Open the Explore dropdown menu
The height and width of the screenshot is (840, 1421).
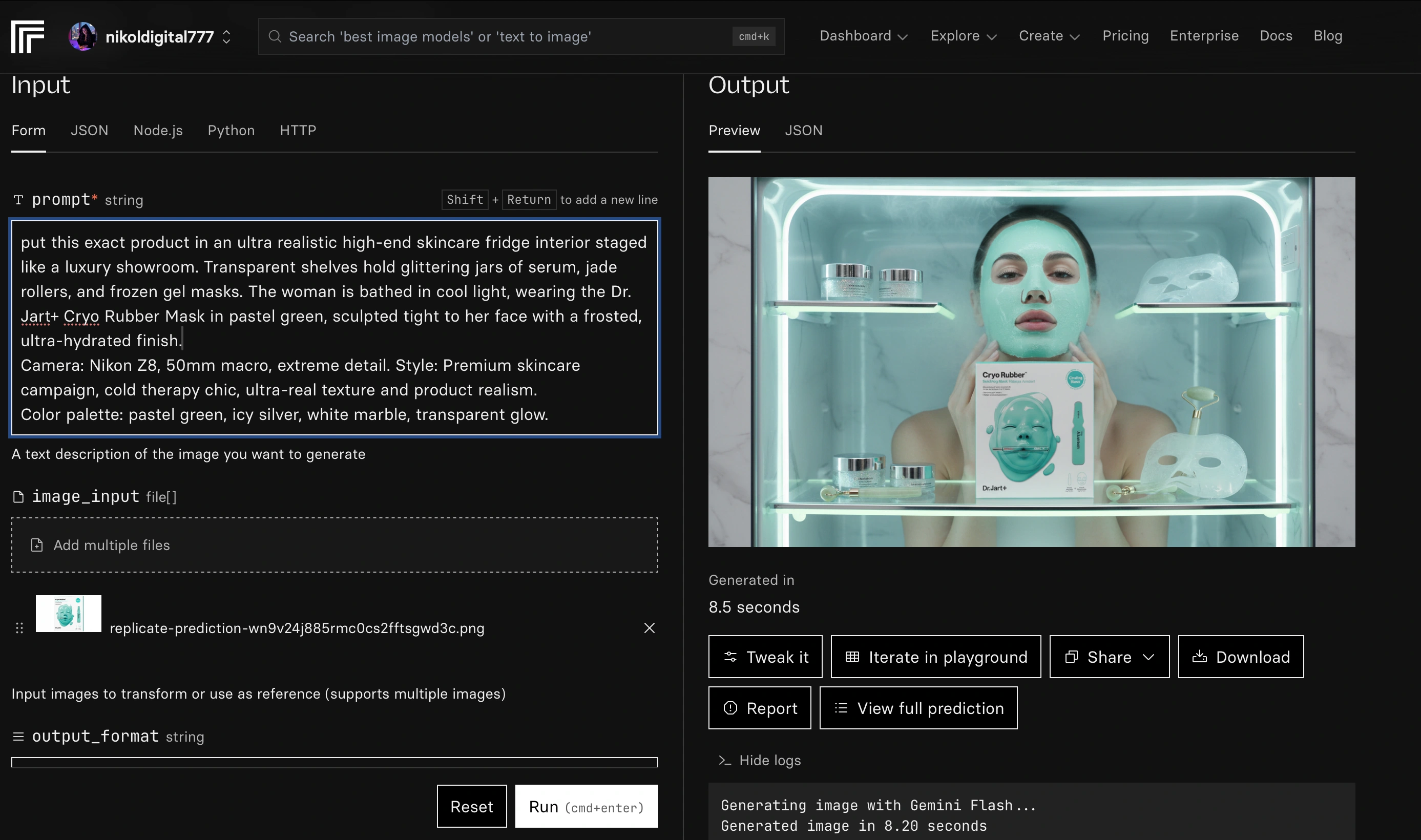pos(963,36)
